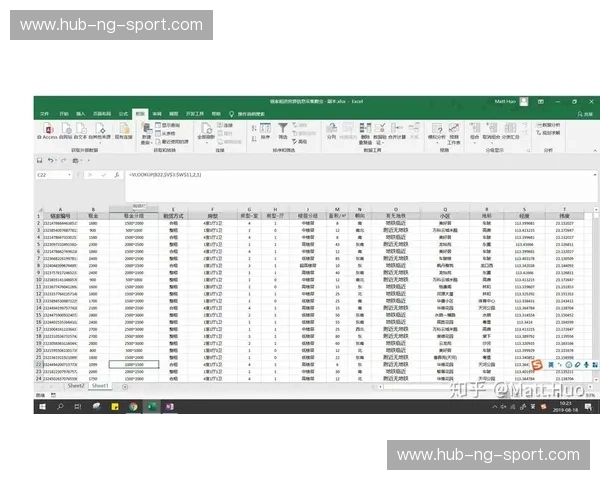Open the File (文件) menu tab
Viewport: 600px width, 480px height.
44,114
